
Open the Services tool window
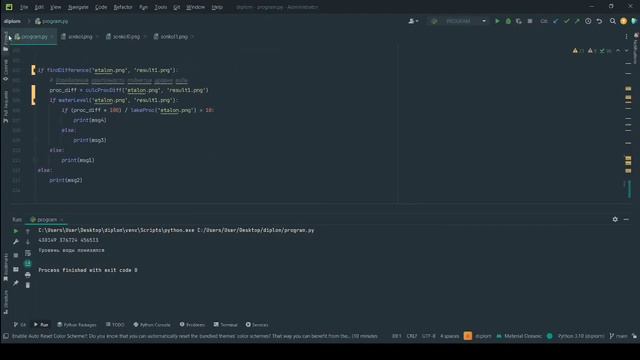(x=257, y=324)
